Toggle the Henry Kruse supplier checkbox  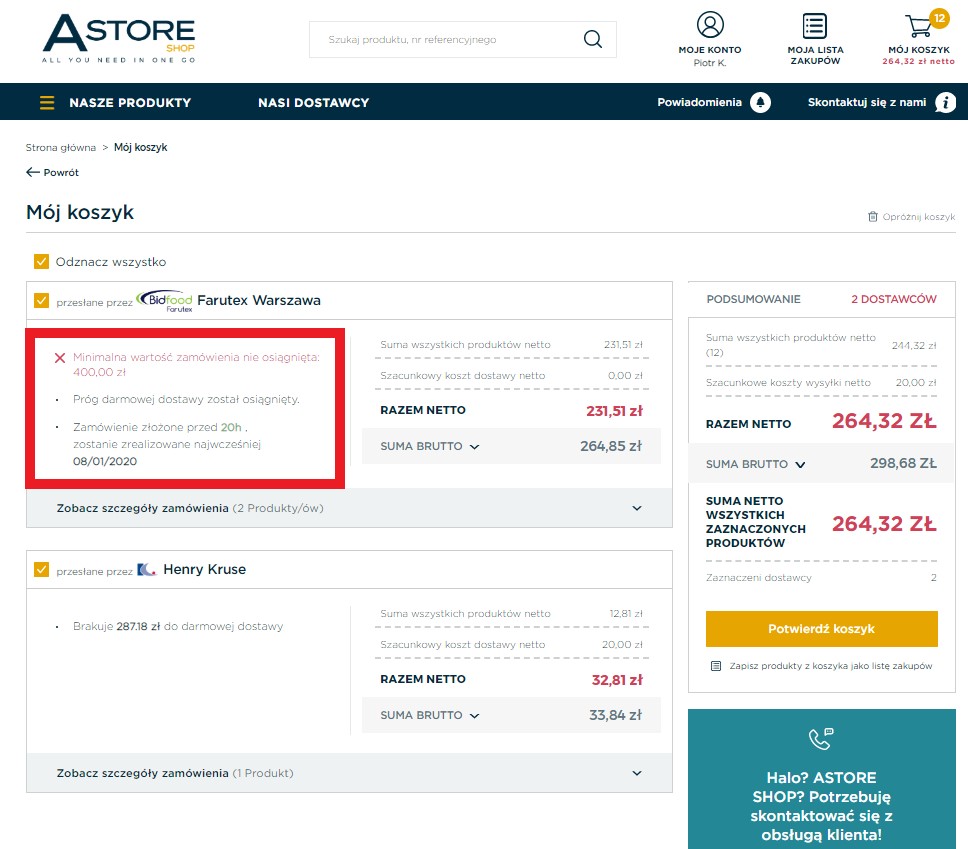(x=41, y=569)
